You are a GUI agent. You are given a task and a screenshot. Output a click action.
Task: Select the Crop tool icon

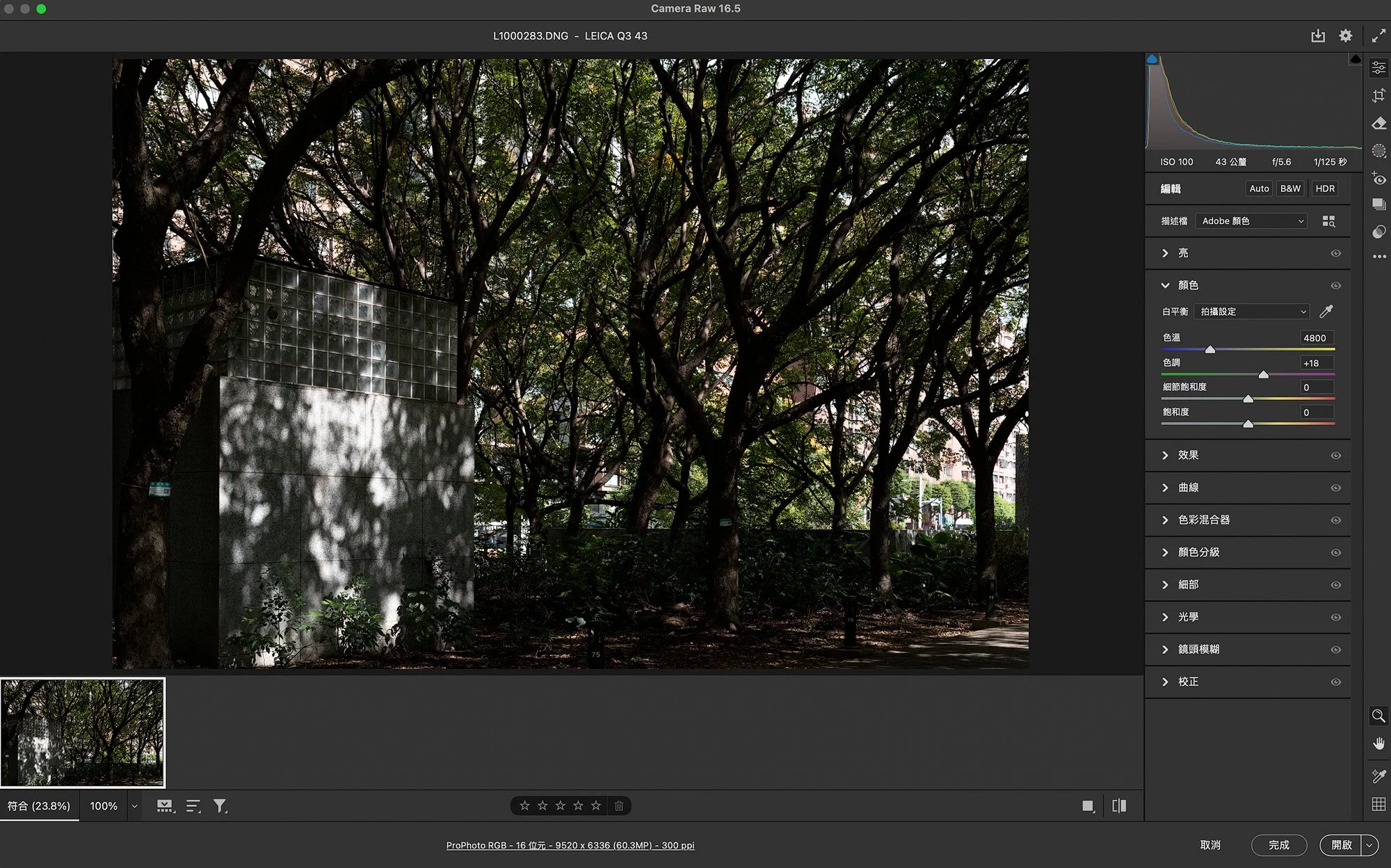pyautogui.click(x=1378, y=95)
